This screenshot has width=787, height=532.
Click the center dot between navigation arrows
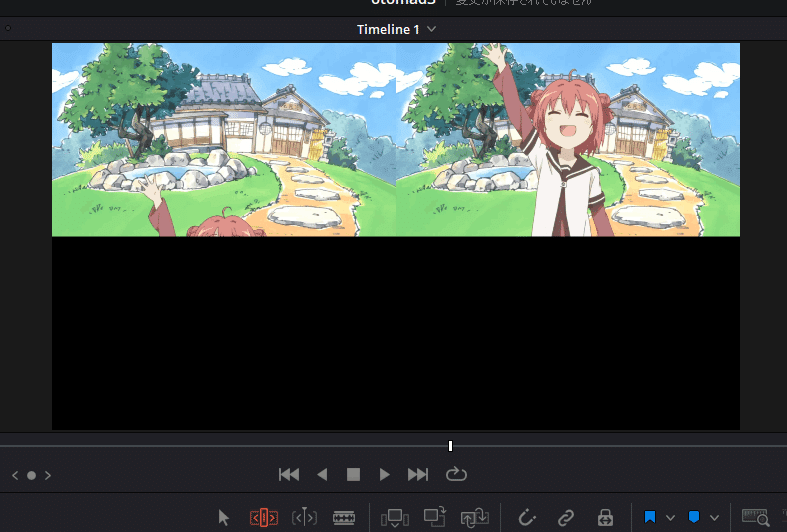tap(31, 475)
